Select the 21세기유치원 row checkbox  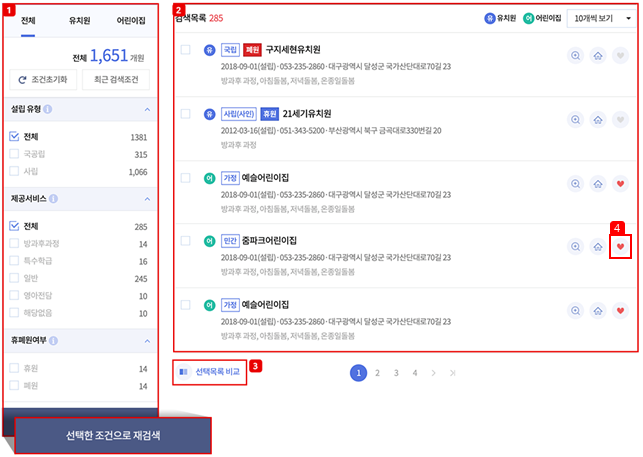185,114
